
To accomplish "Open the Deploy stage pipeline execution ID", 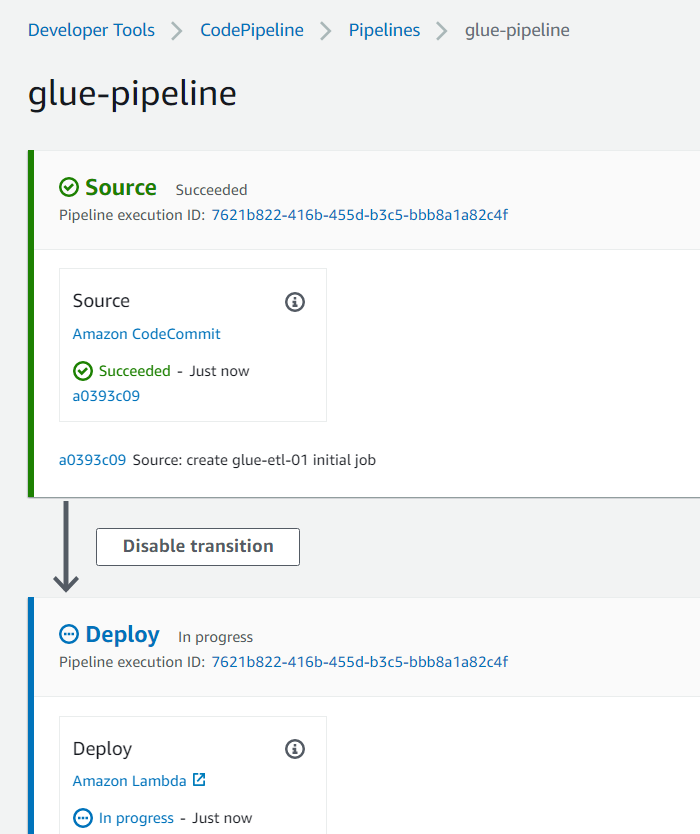I will 359,662.
